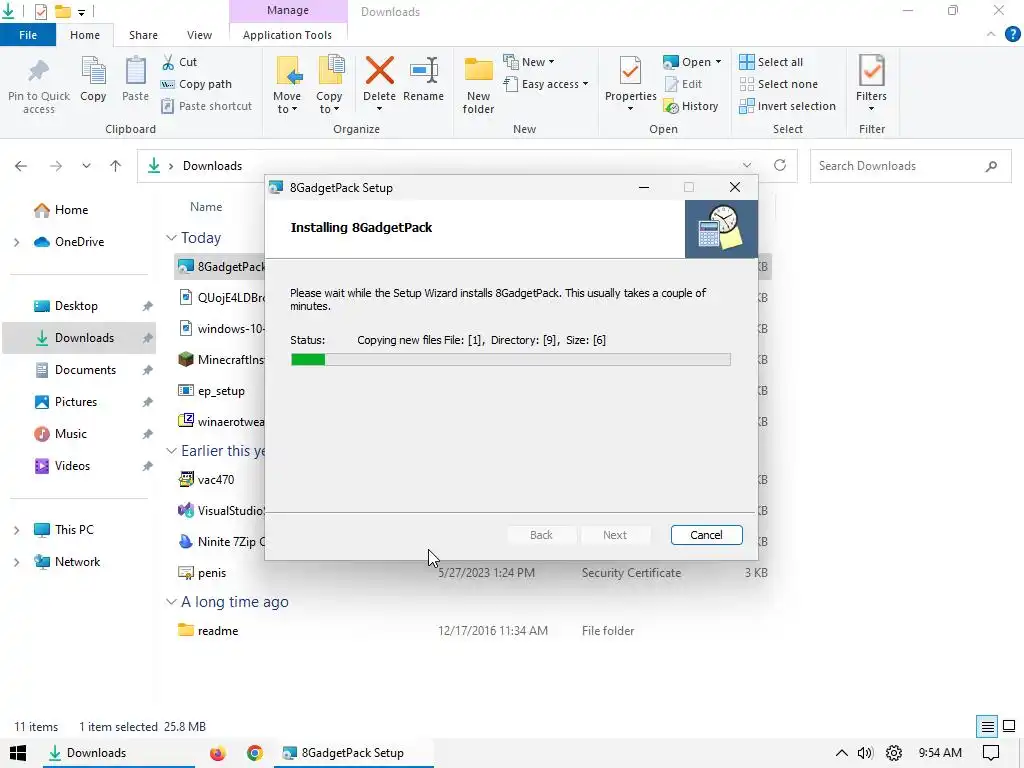Open Firefox from the taskbar
Viewport: 1024px width, 768px height.
[217, 753]
